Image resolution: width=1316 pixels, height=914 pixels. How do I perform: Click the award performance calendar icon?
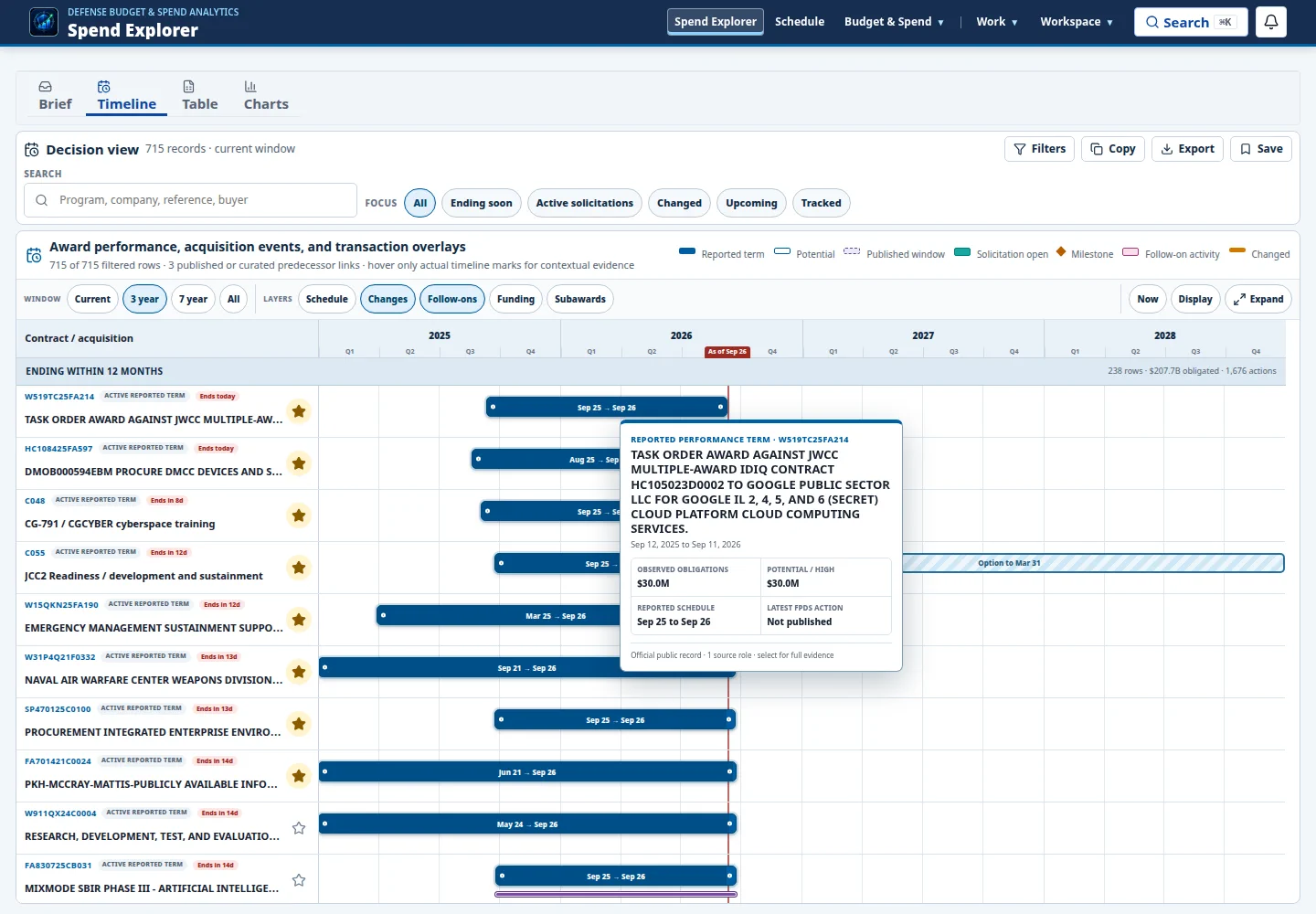pyautogui.click(x=34, y=256)
